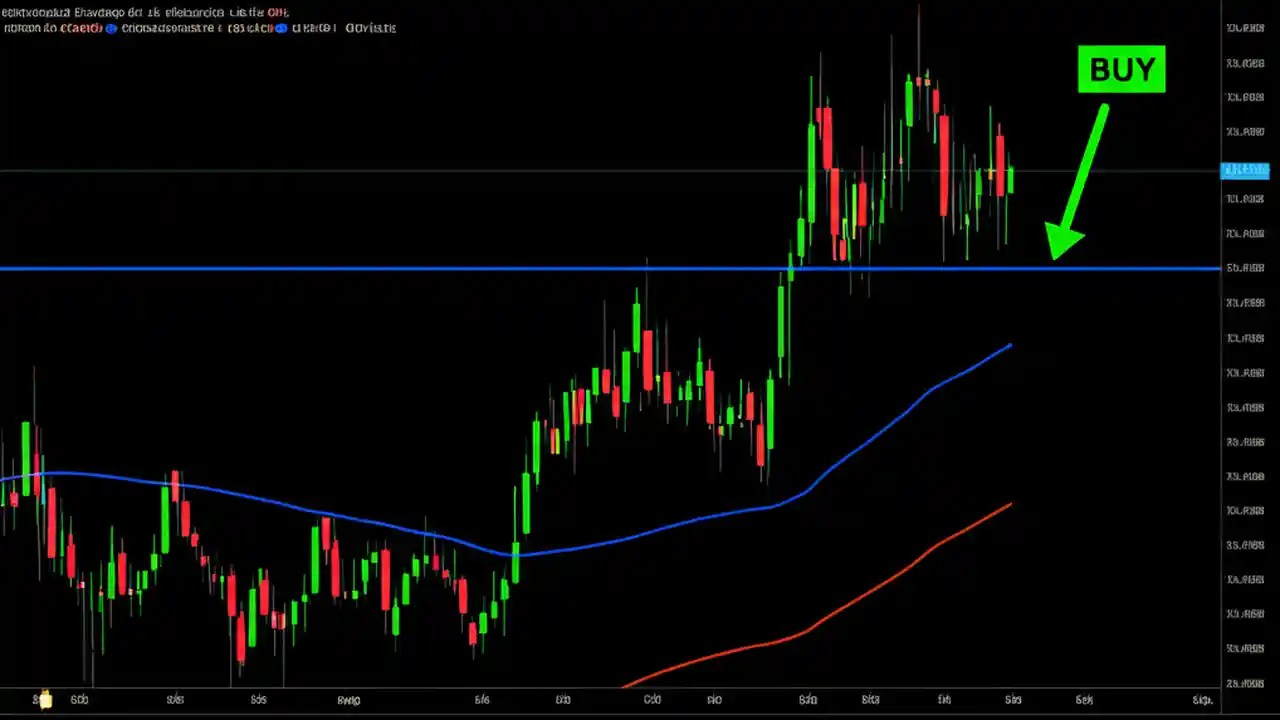Select the blue horizontal support line
Image resolution: width=1280 pixels, height=720 pixels.
tap(400, 268)
